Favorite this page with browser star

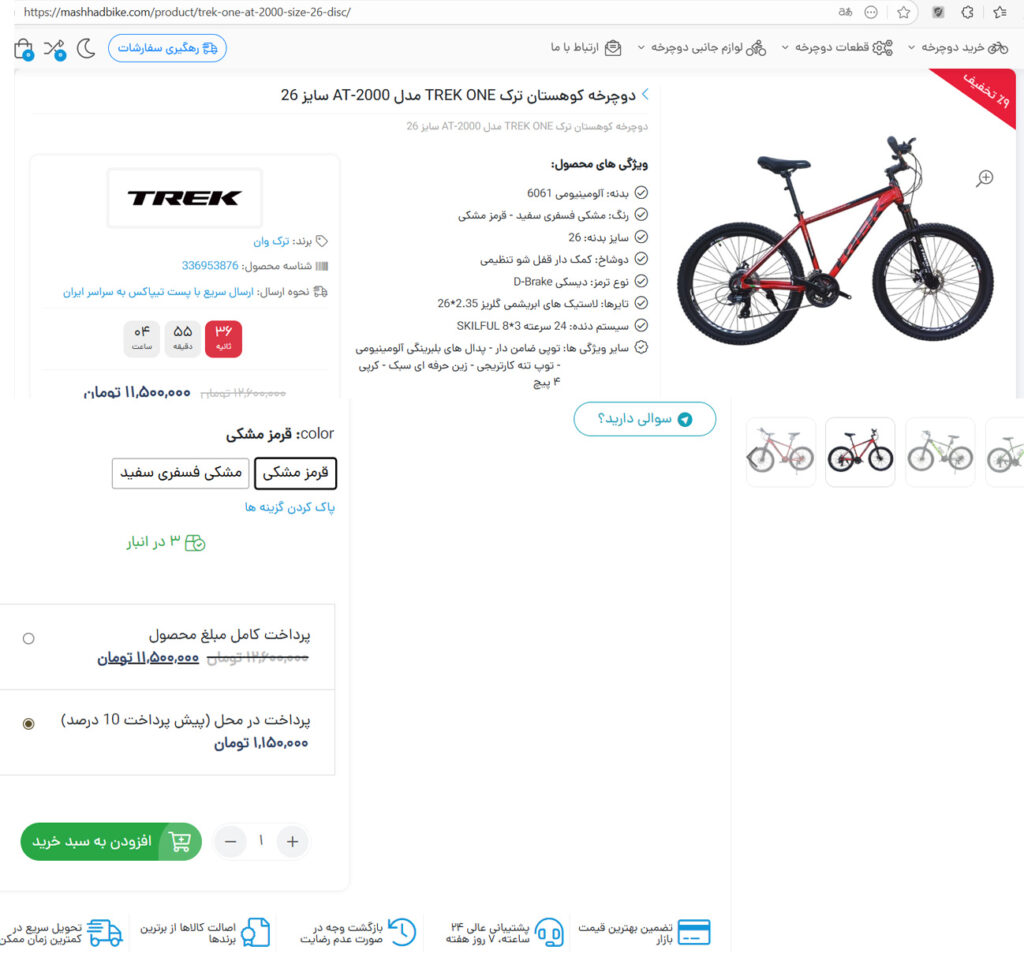pyautogui.click(x=903, y=12)
